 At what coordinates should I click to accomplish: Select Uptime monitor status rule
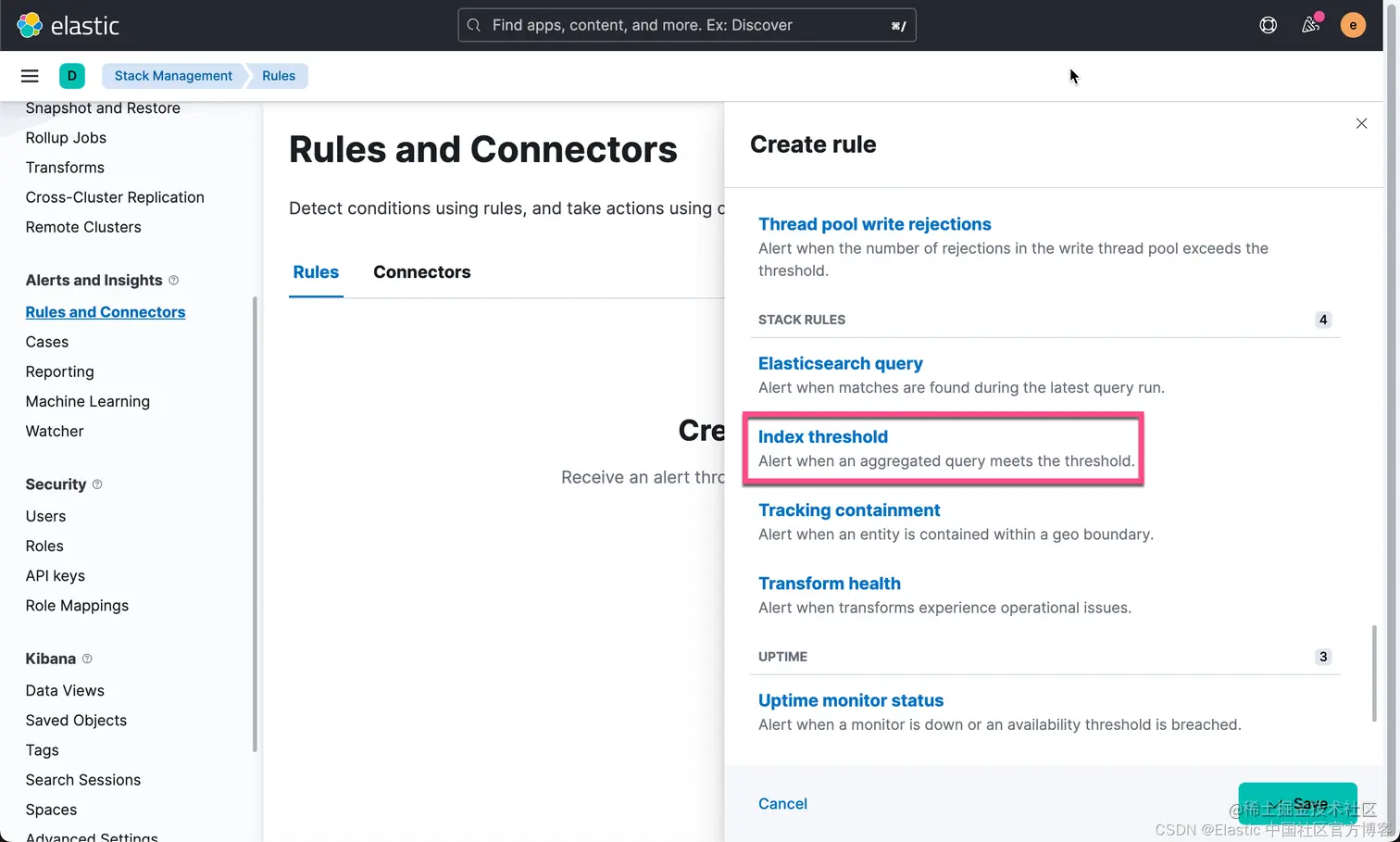point(850,700)
